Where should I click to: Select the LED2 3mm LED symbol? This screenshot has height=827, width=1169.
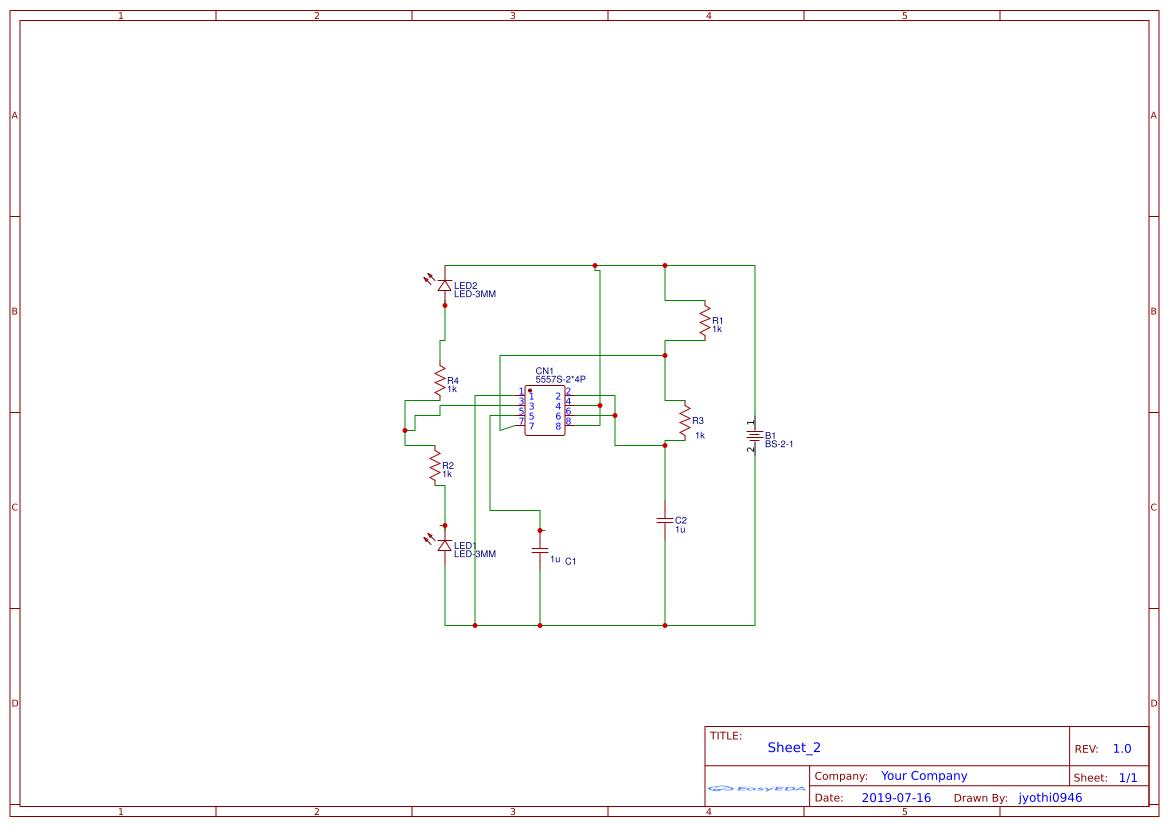click(x=444, y=285)
